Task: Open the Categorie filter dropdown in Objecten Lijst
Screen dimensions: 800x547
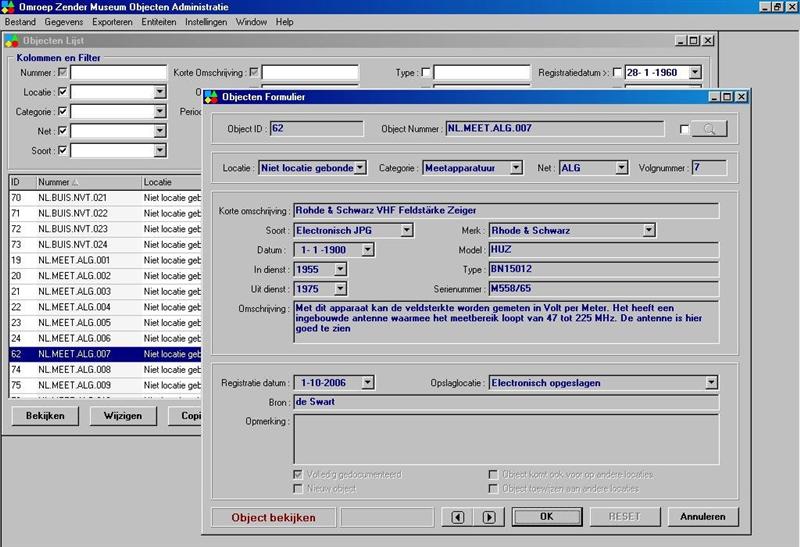Action: pos(160,111)
